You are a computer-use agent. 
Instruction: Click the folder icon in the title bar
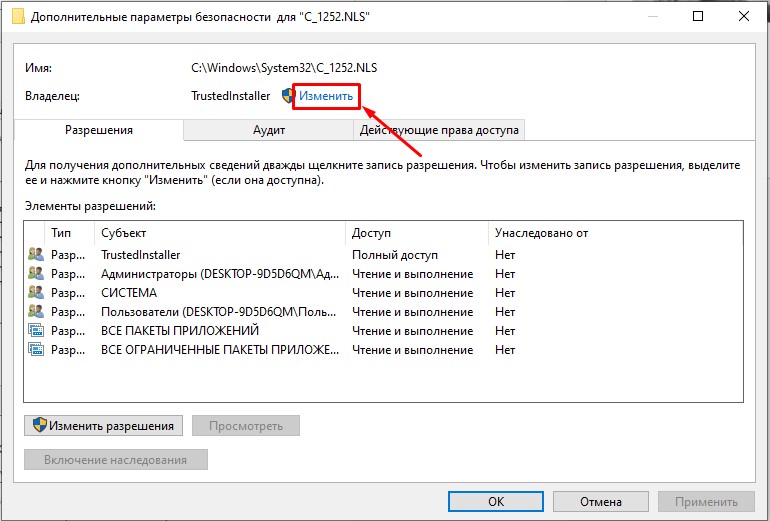[x=18, y=17]
